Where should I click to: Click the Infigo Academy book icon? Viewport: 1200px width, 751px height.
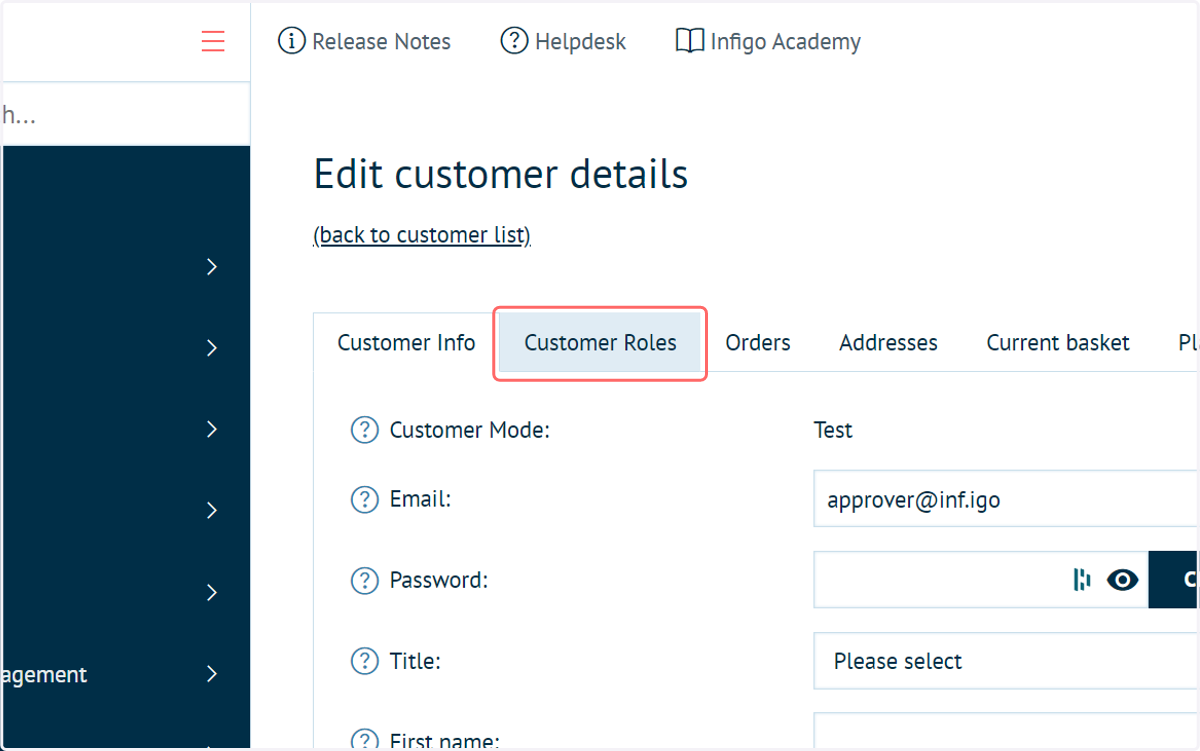pos(689,41)
